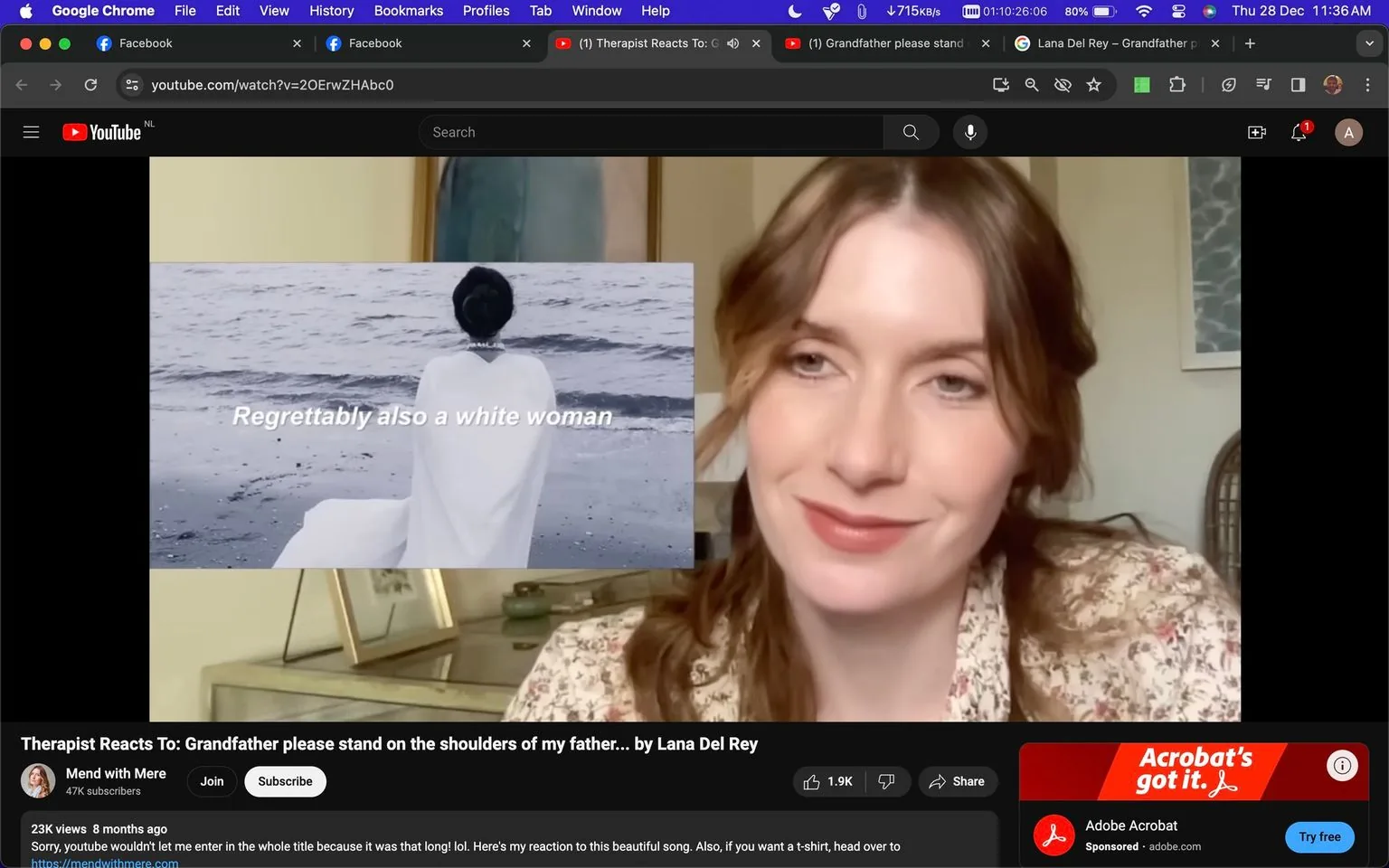Adjust the battery percentage indicator
Screen dimensions: 1389x868
1078,11
